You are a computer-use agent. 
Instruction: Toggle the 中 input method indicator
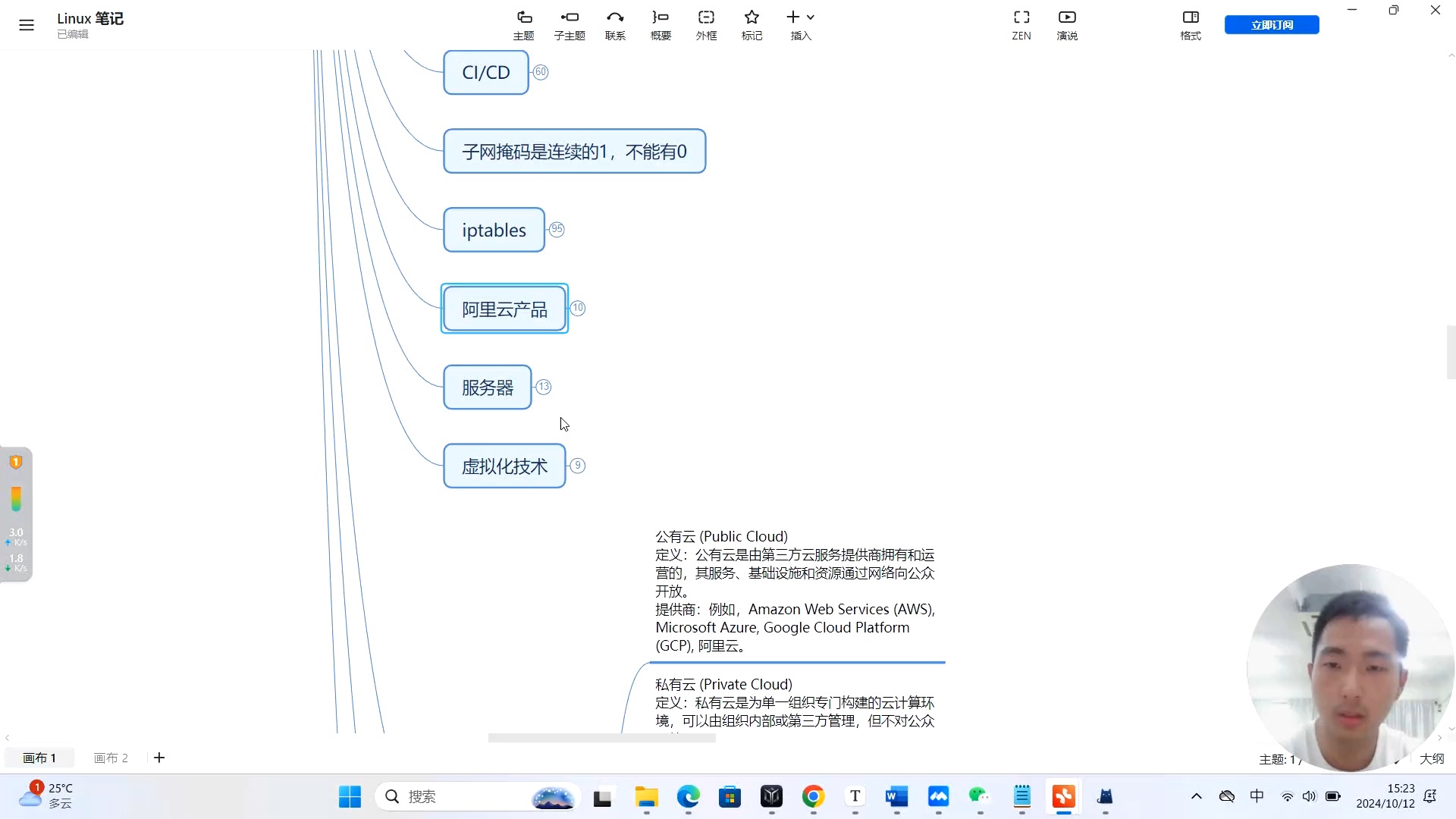click(x=1257, y=796)
